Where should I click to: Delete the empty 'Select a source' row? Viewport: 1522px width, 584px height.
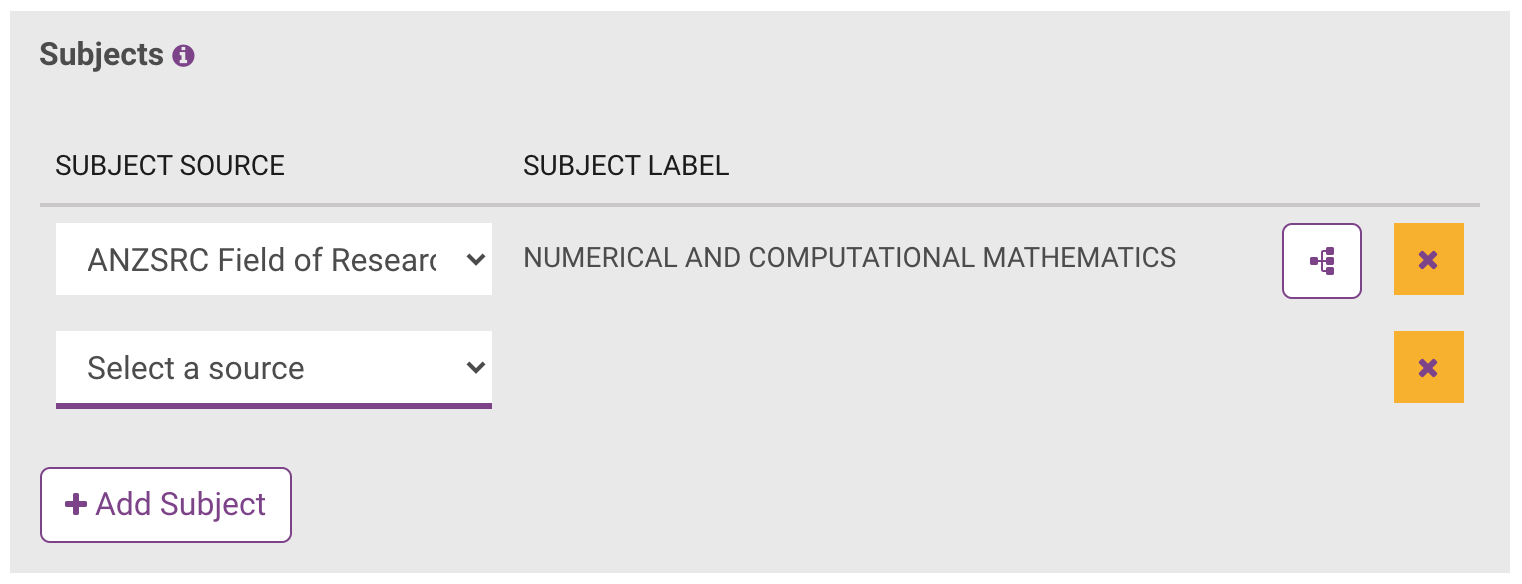pos(1428,368)
